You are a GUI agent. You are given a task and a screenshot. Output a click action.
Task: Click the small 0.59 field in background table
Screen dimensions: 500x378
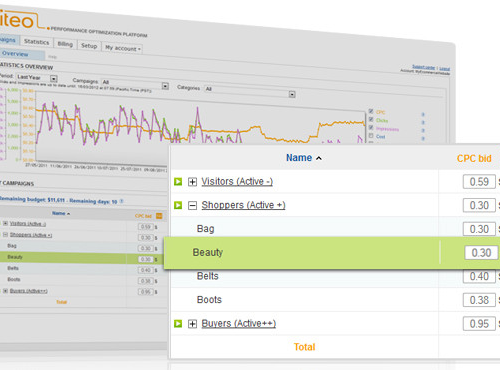tap(145, 227)
